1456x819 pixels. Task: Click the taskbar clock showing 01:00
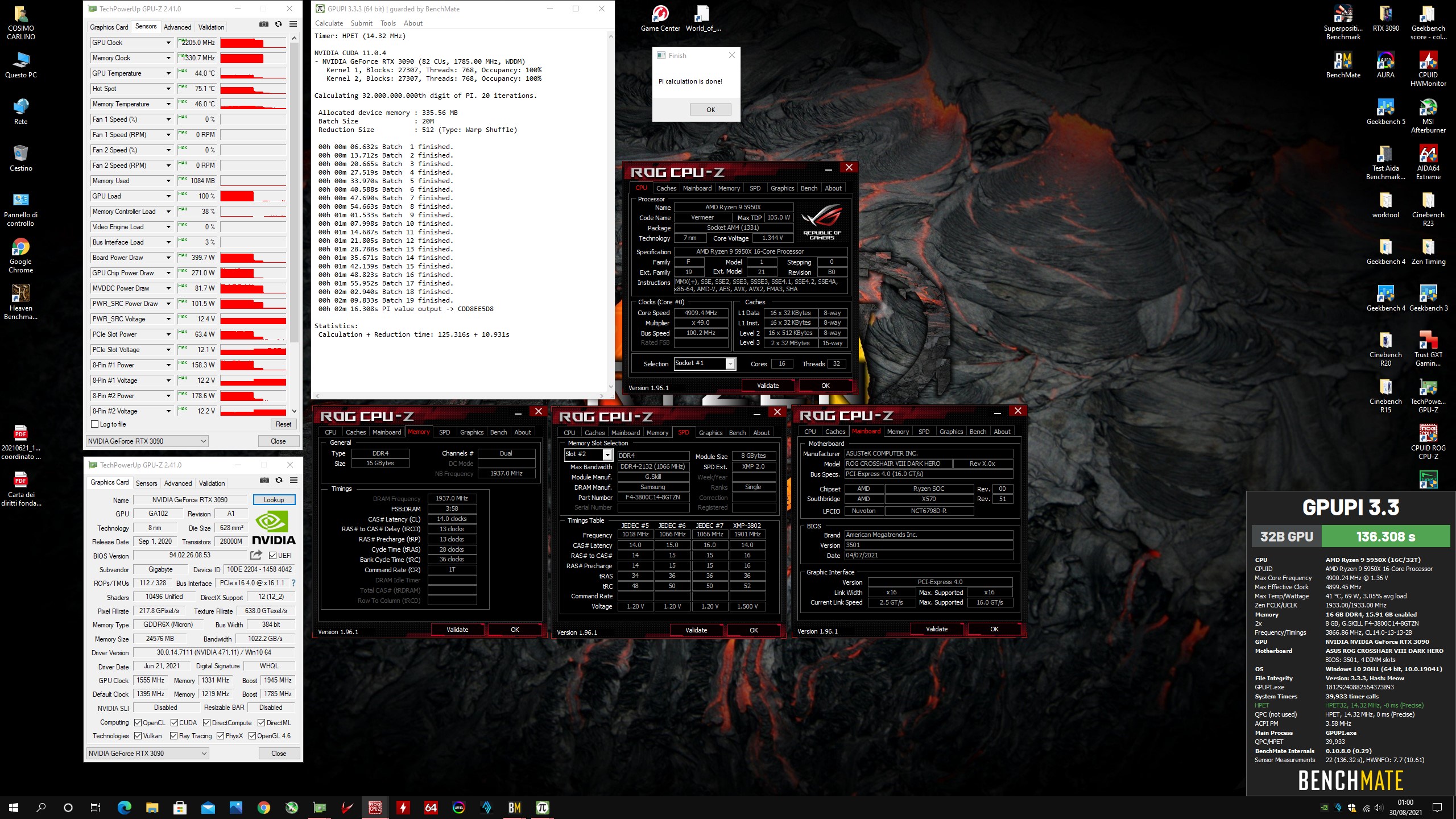pos(1405,807)
